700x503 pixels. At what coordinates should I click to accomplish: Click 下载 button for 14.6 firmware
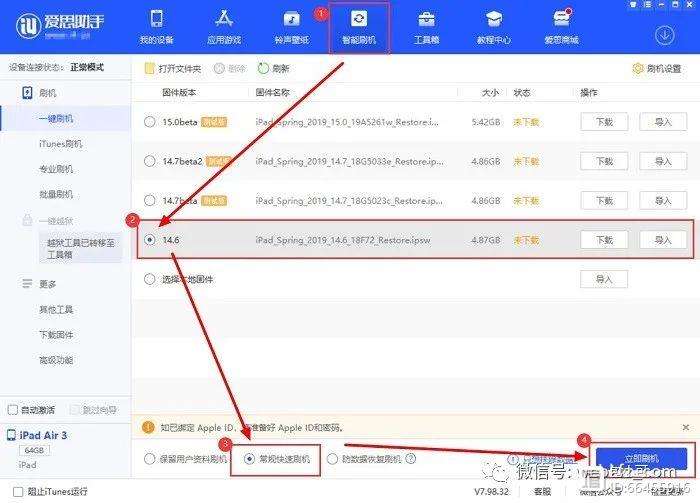pos(604,240)
